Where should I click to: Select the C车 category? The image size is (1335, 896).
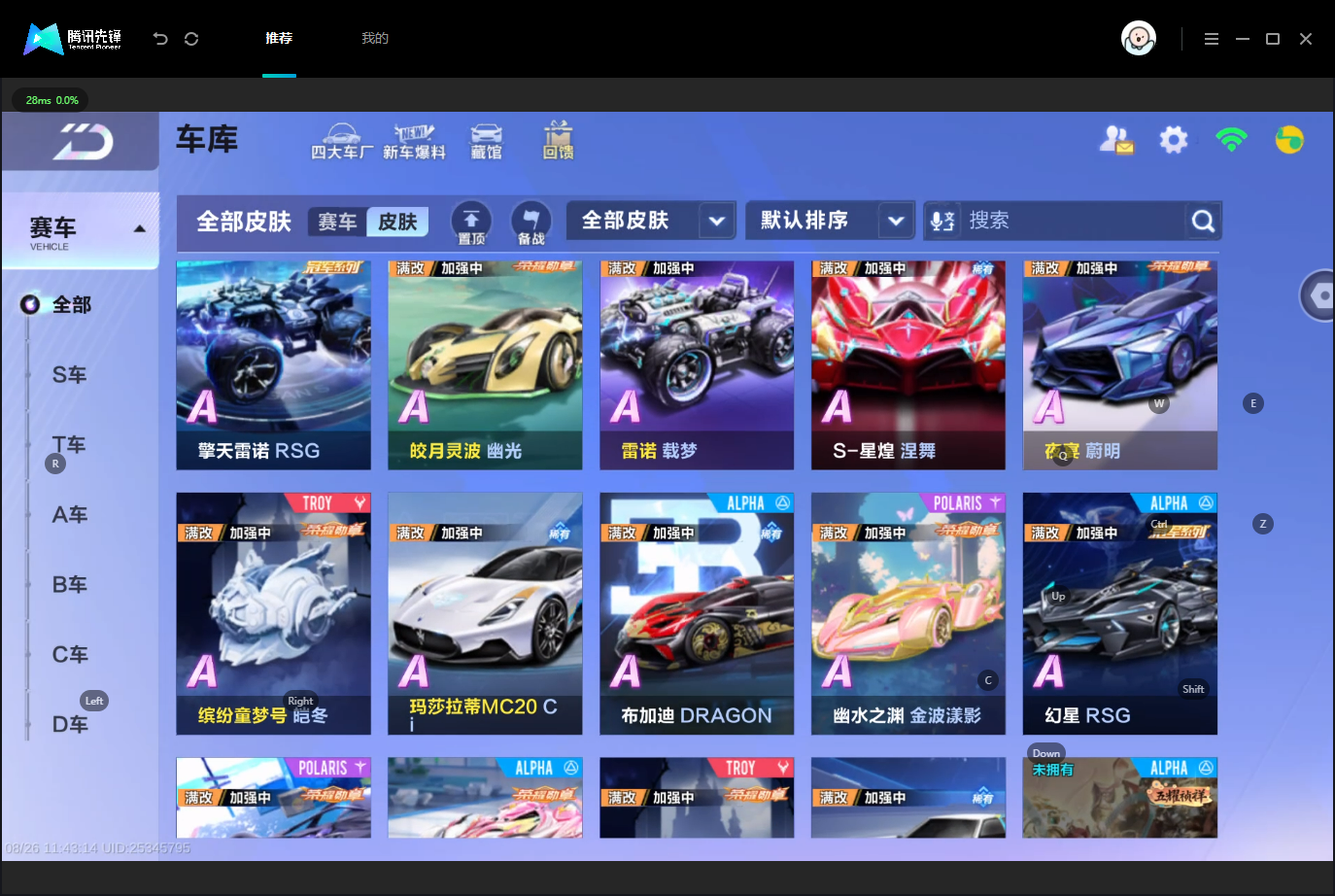pyautogui.click(x=69, y=655)
